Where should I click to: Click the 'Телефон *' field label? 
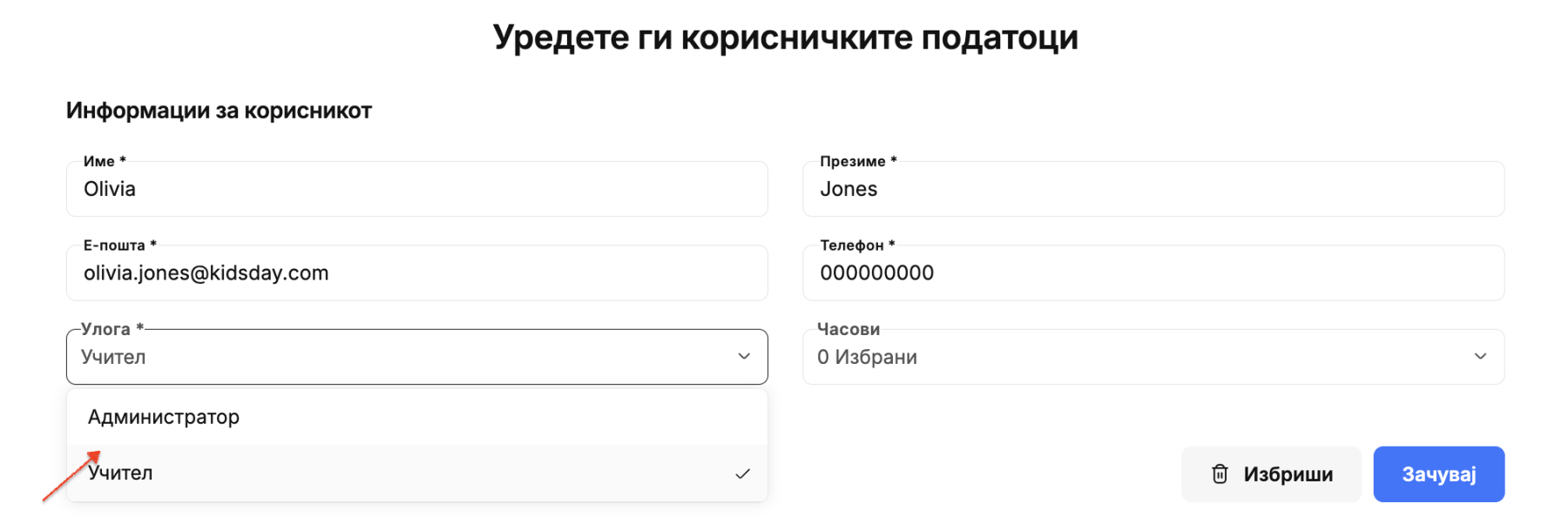click(857, 245)
